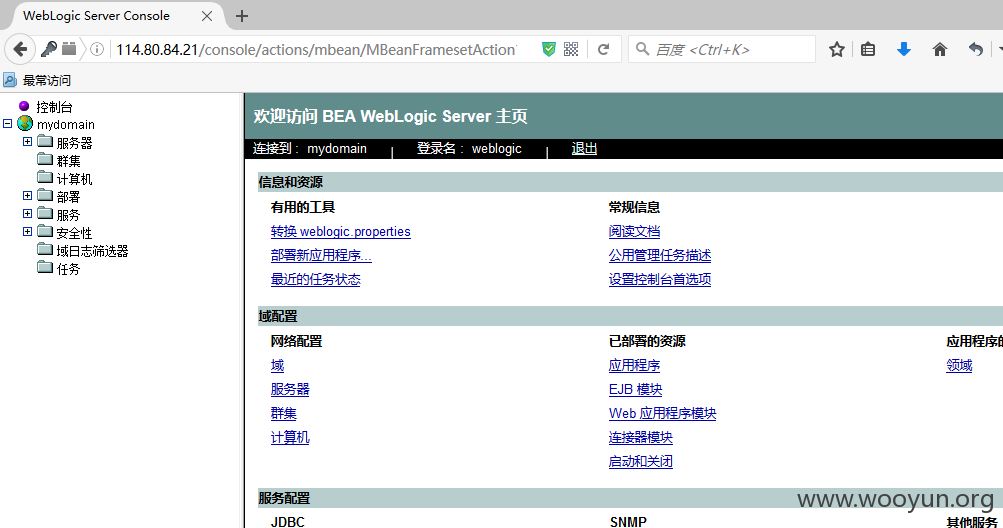Open the bookmarks list icon
Screen dimensions: 1003x528
tap(868, 49)
